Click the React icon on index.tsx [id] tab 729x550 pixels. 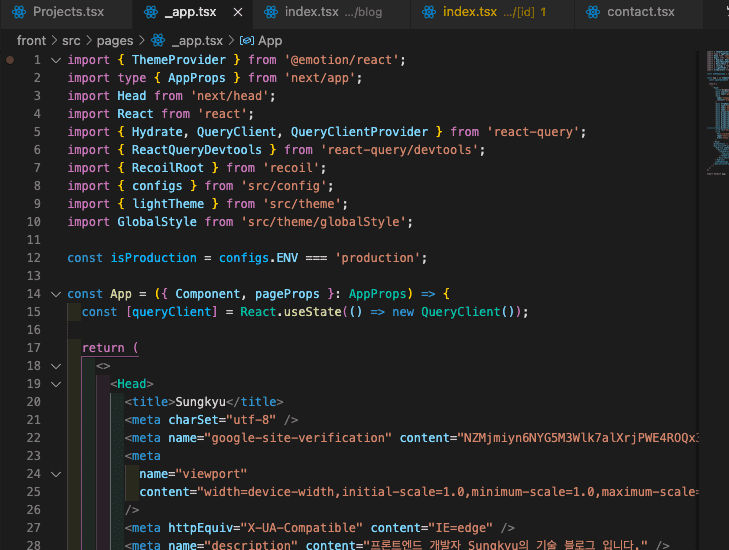click(x=429, y=12)
